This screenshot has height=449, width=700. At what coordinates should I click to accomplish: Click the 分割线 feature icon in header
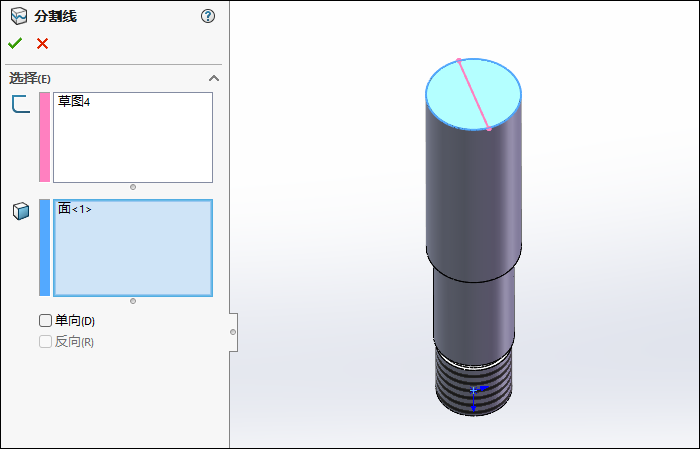pyautogui.click(x=17, y=16)
